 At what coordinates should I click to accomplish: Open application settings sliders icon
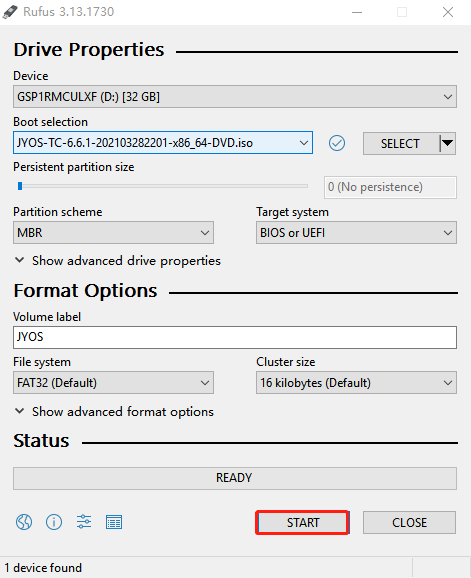tap(84, 522)
